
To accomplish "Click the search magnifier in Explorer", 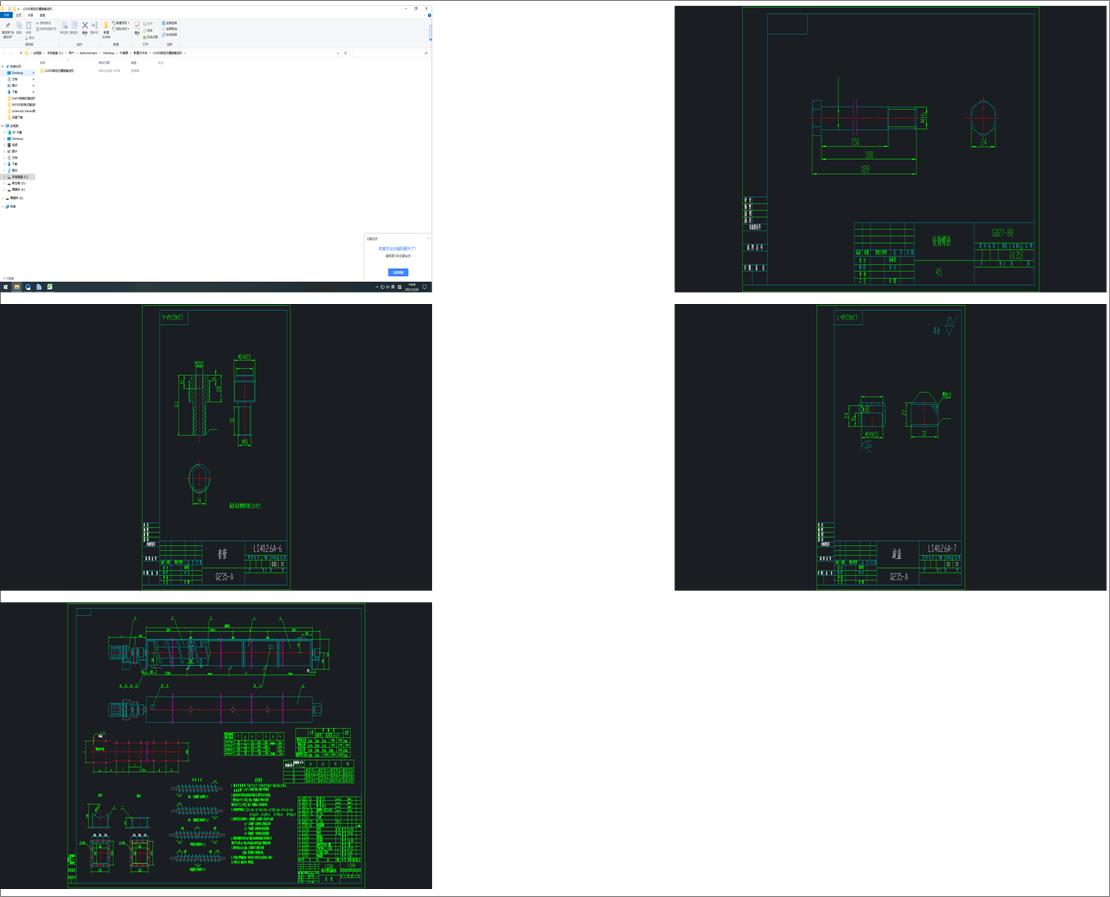I will (x=425, y=53).
